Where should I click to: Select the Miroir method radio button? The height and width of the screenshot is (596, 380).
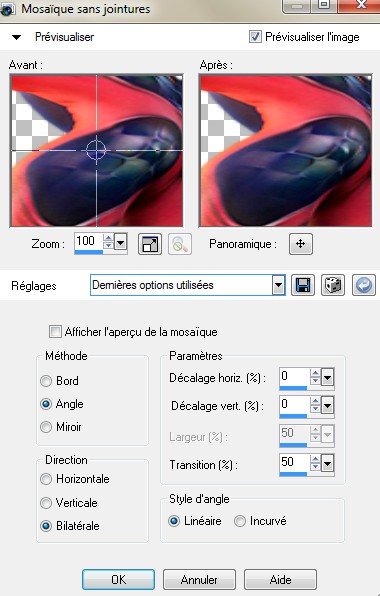tap(46, 427)
